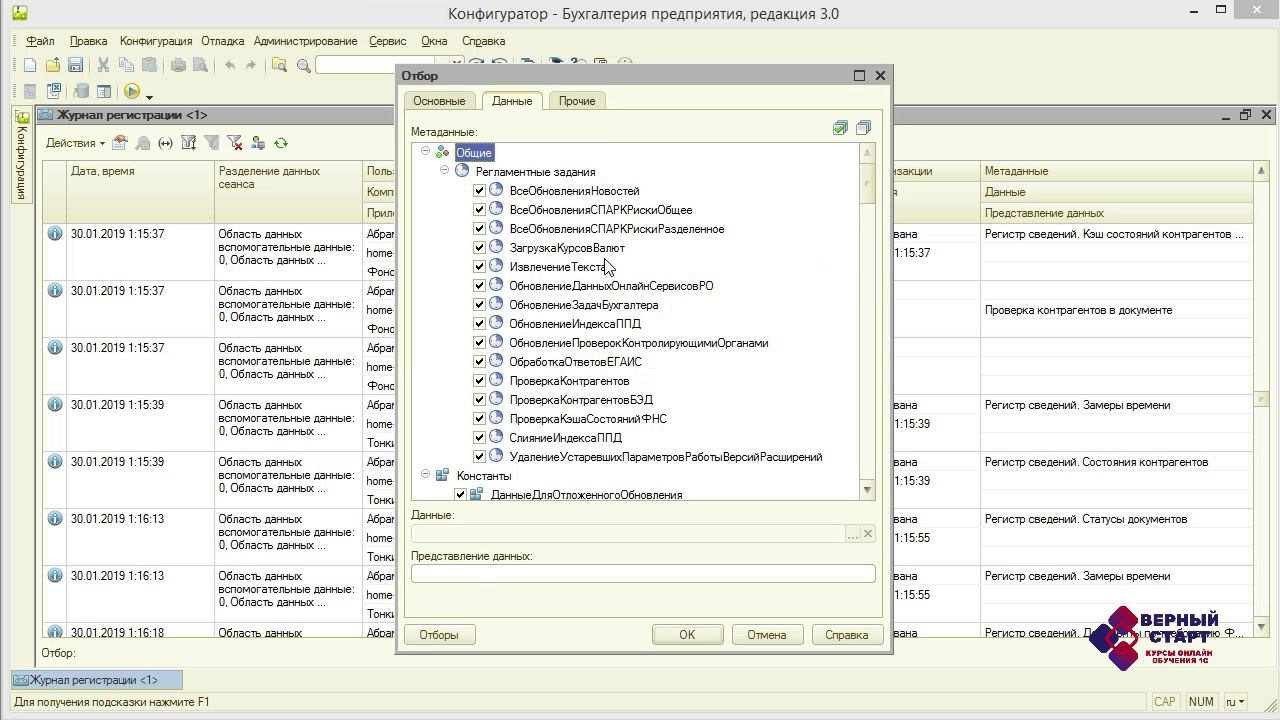This screenshot has height=720, width=1280.
Task: Click the uncheck all metadata icon
Action: (x=863, y=128)
